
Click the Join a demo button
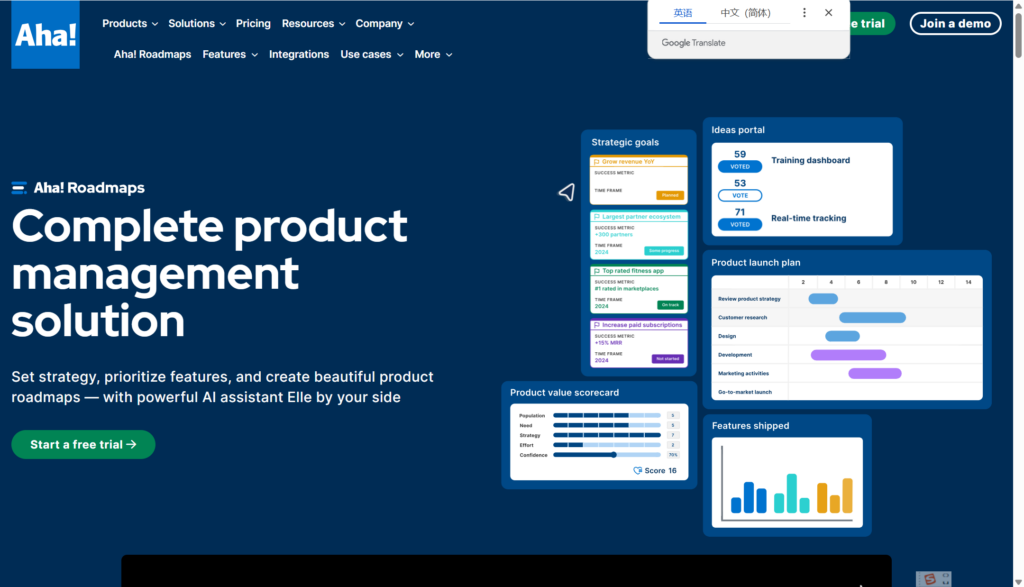click(x=954, y=23)
